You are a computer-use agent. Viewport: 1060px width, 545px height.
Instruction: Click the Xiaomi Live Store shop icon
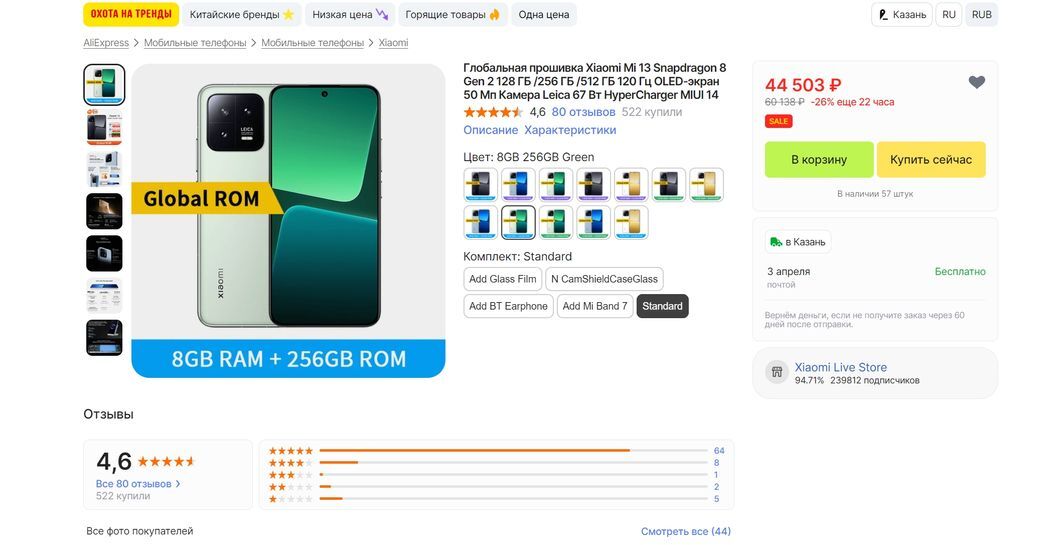coord(777,372)
